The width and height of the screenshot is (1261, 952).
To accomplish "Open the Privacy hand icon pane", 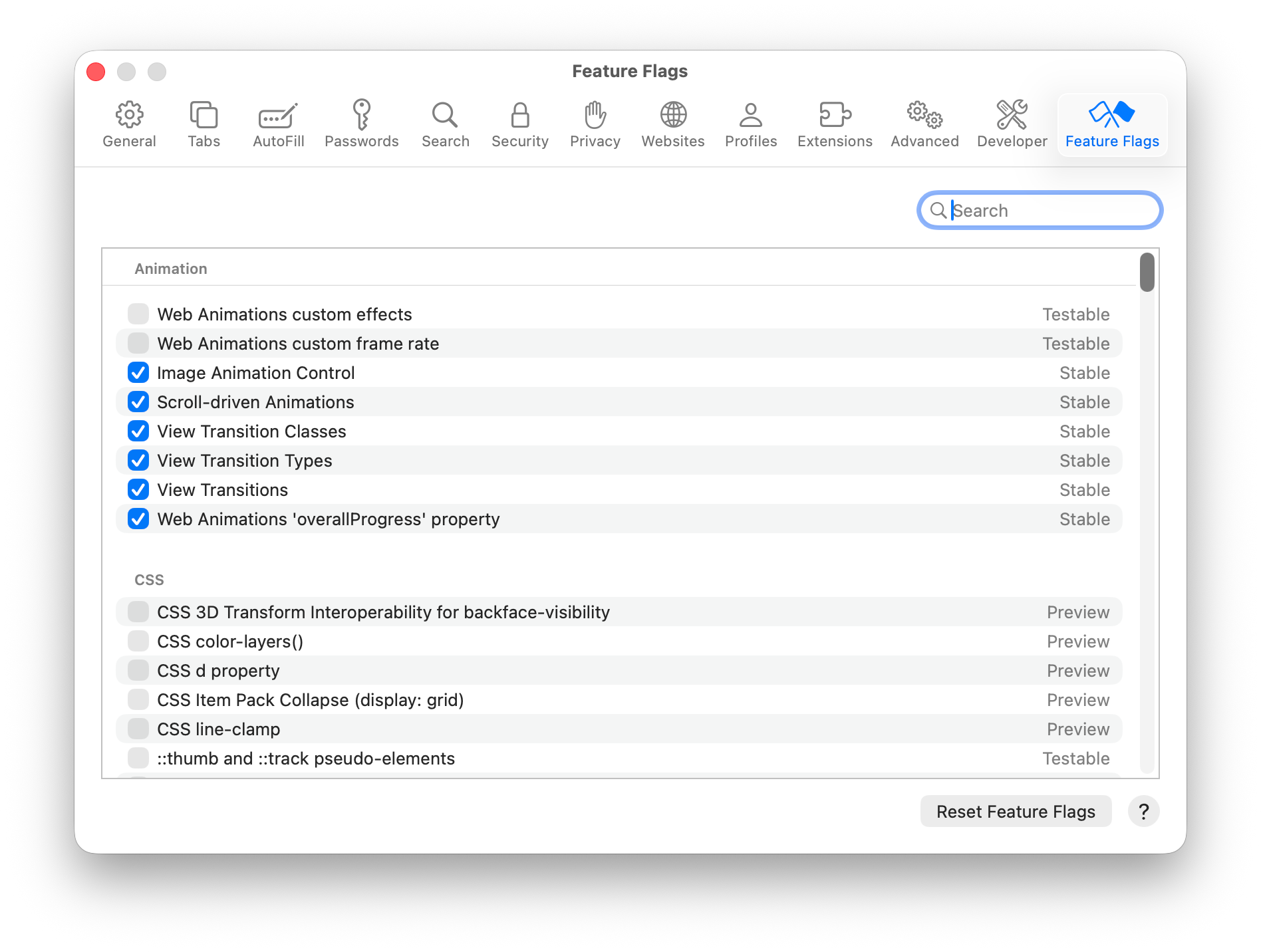I will click(595, 116).
